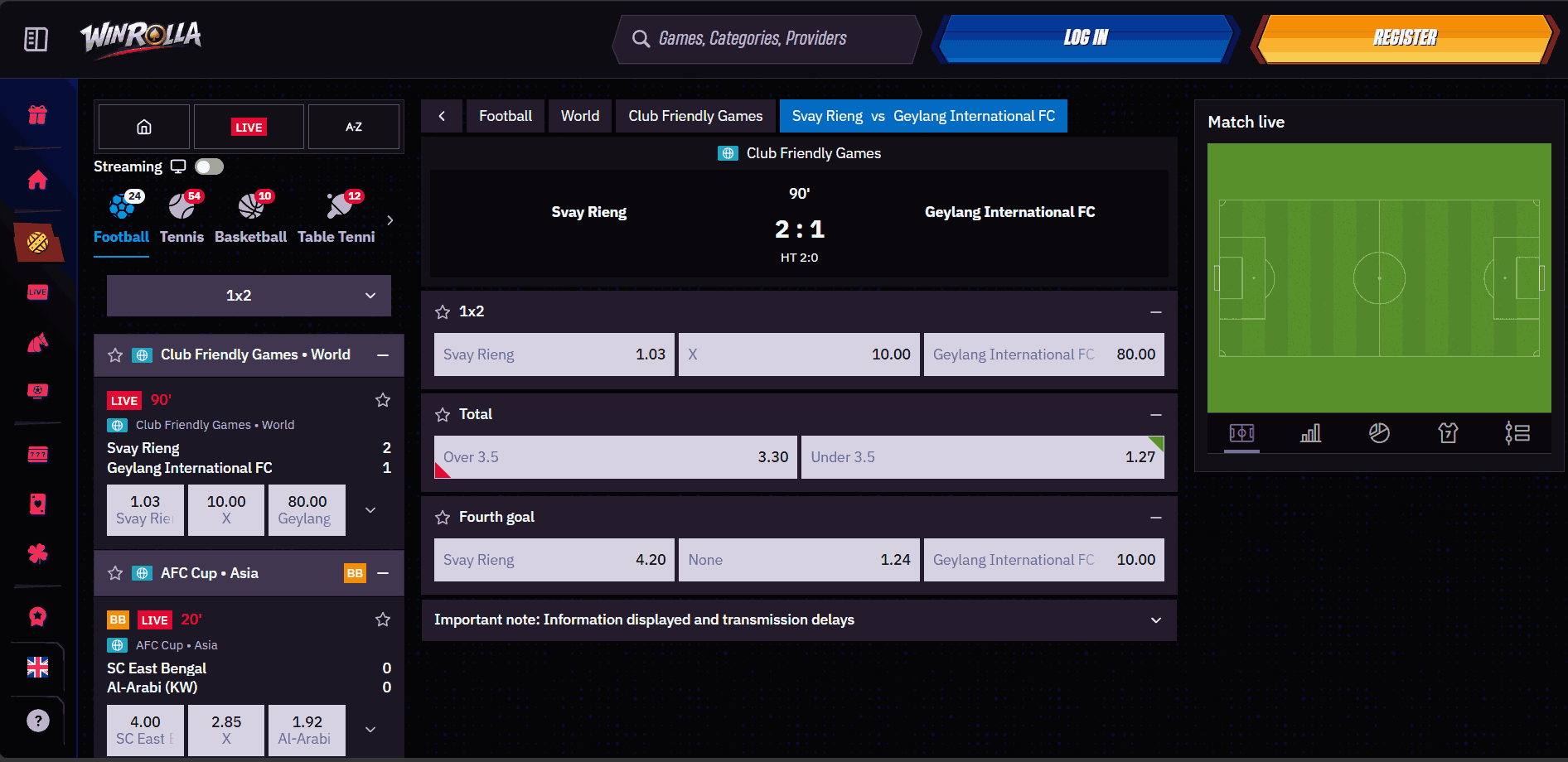Viewport: 1568px width, 762px height.
Task: Bet on Under 3.5 at 1.27
Action: click(983, 457)
